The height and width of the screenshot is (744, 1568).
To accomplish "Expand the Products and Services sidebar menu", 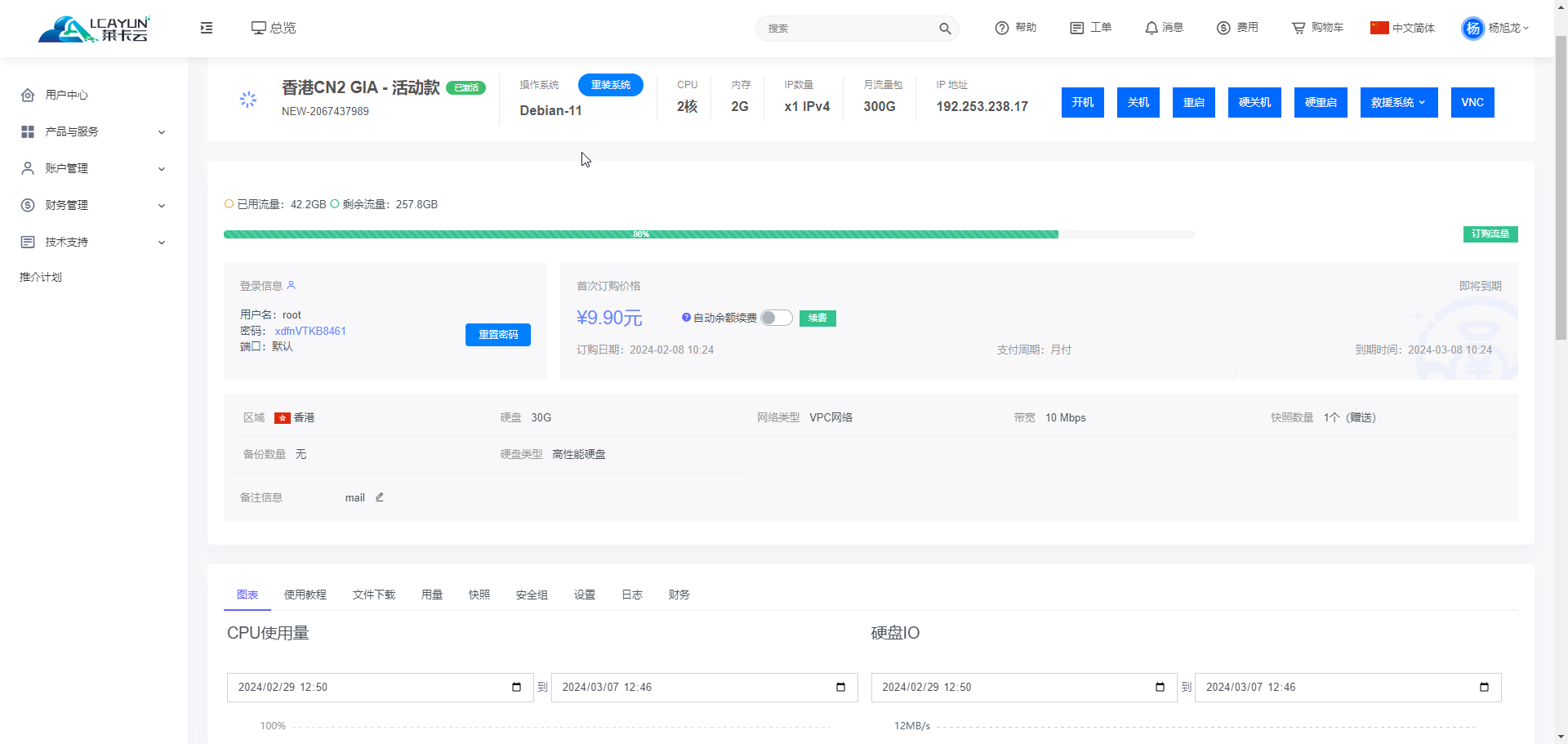I will pyautogui.click(x=94, y=131).
